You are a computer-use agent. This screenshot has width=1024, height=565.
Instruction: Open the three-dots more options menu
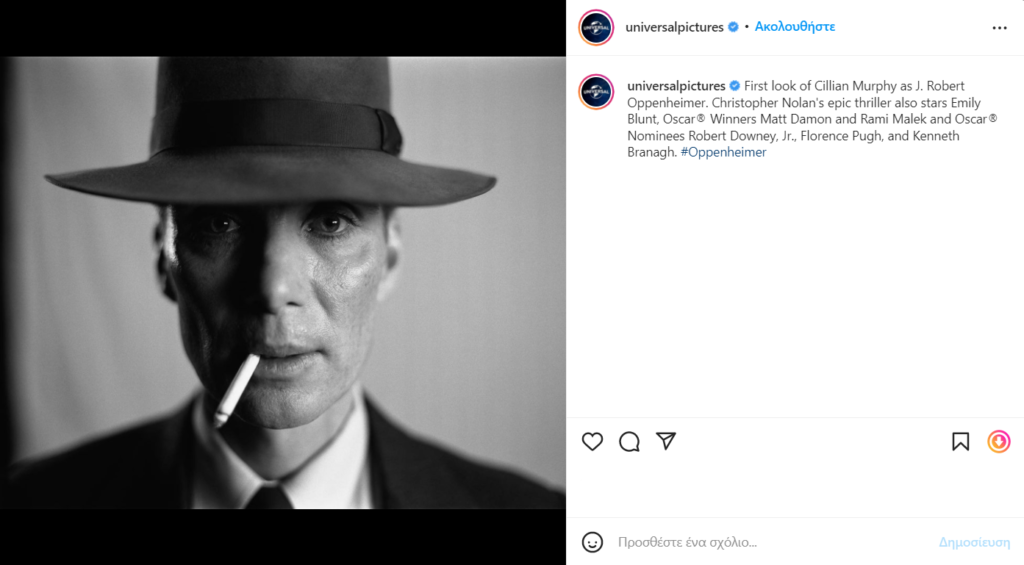pyautogui.click(x=999, y=28)
